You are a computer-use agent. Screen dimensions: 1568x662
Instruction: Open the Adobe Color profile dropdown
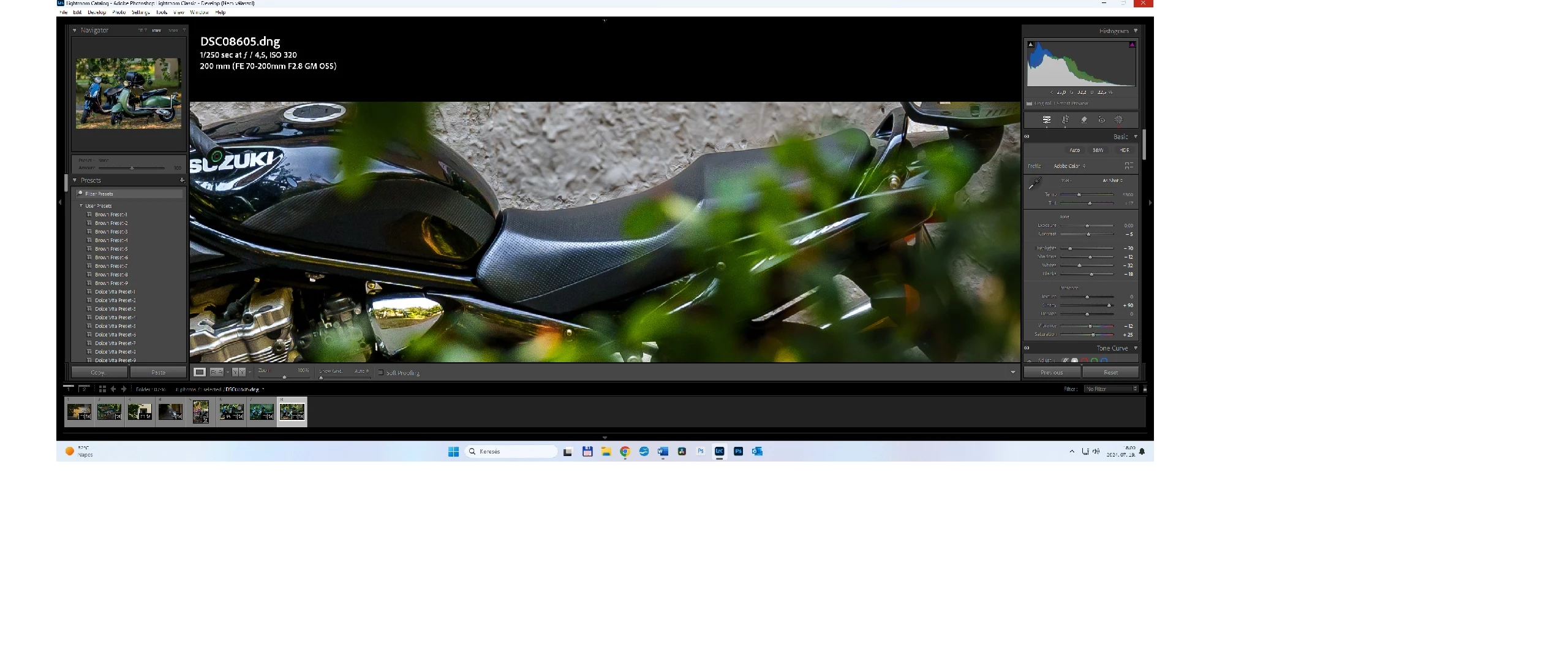(1069, 166)
